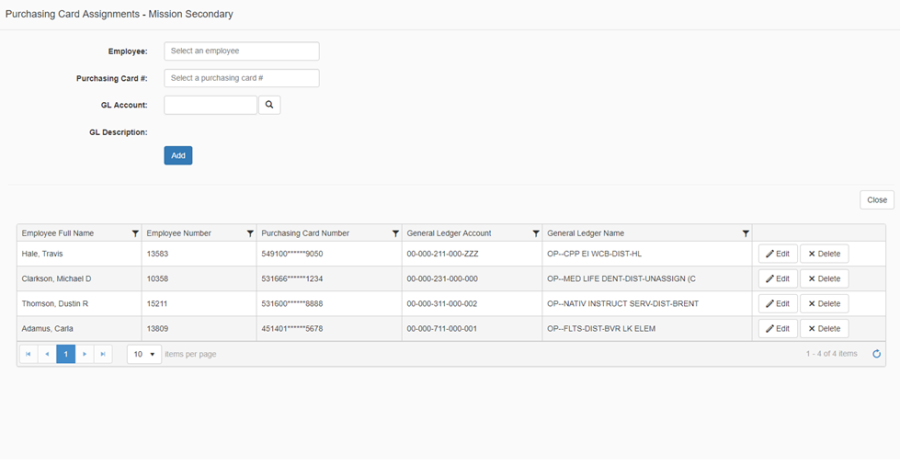The width and height of the screenshot is (900, 465).
Task: Go to the first page of results
Action: click(x=28, y=354)
